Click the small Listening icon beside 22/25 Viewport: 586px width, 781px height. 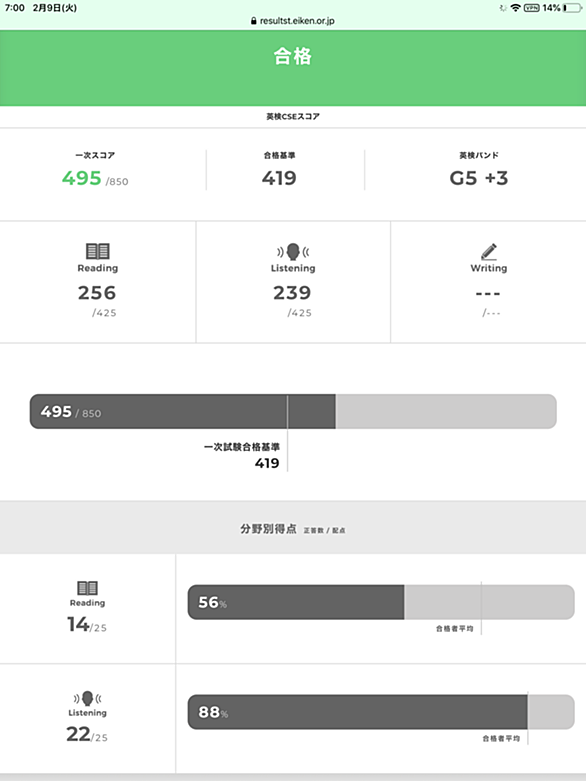click(87, 698)
